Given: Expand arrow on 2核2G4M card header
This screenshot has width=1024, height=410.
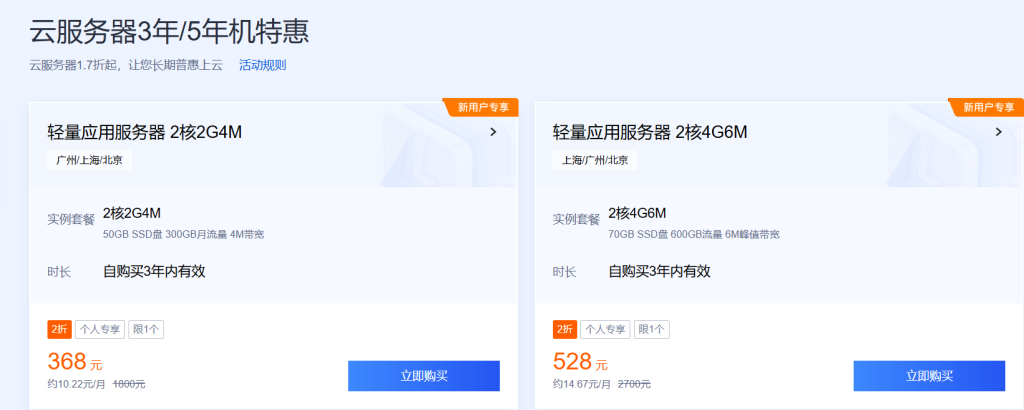Looking at the screenshot, I should (493, 132).
